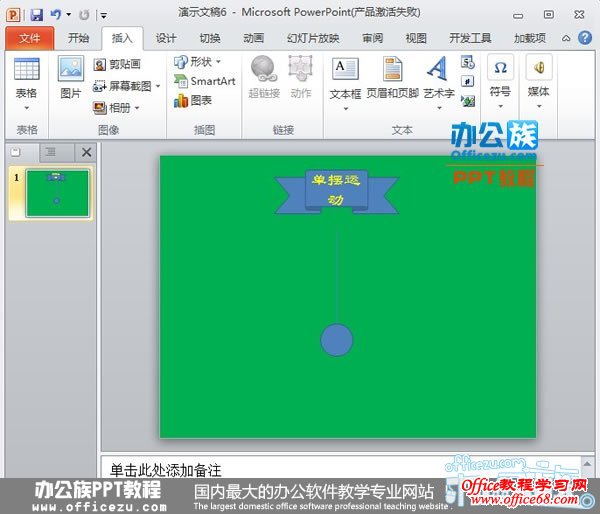Image resolution: width=600 pixels, height=514 pixels.
Task: Open Header and Footer (页眉和页脚)
Action: (392, 70)
